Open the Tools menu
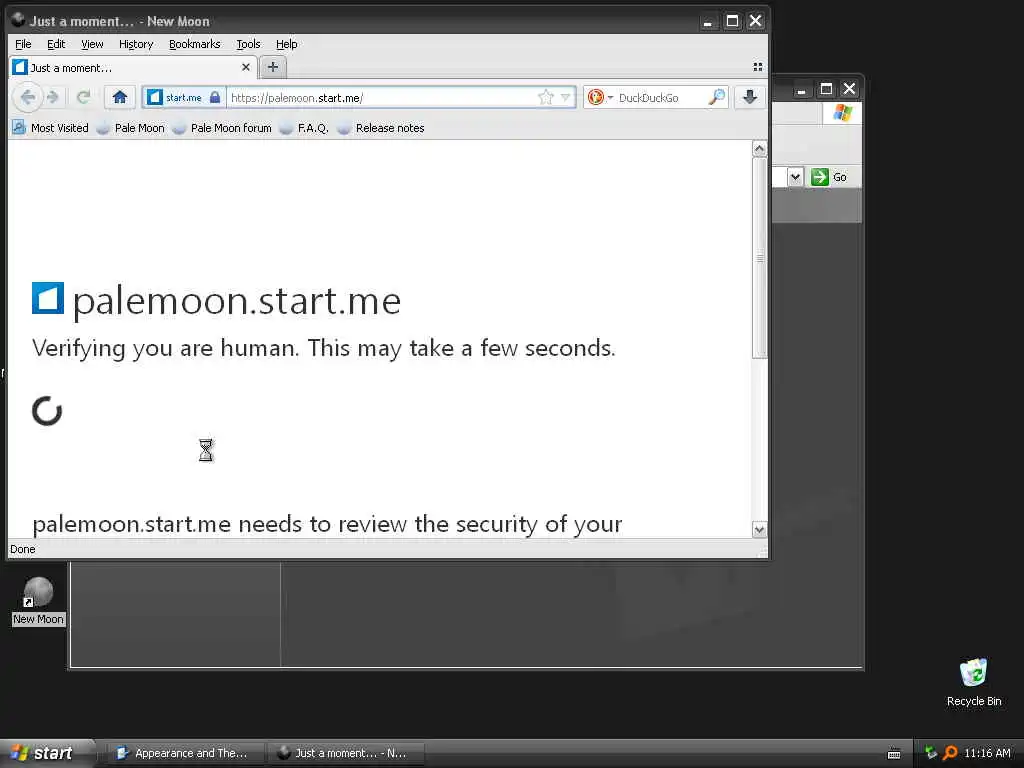The height and width of the screenshot is (768, 1024). pos(248,44)
